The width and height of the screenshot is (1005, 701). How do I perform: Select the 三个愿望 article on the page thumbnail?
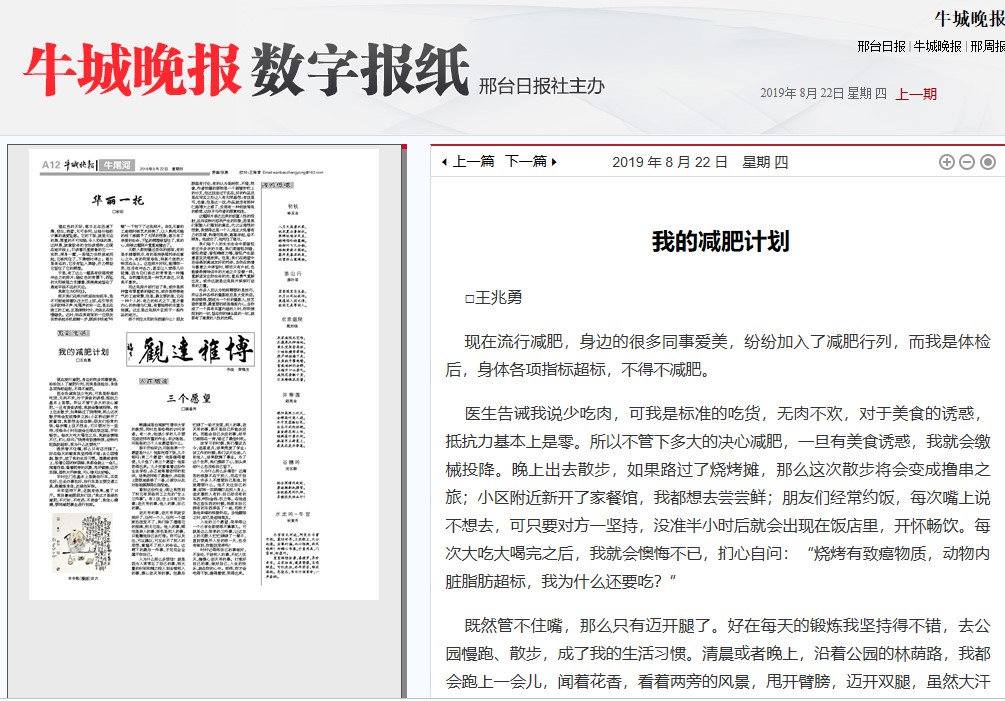click(x=188, y=398)
